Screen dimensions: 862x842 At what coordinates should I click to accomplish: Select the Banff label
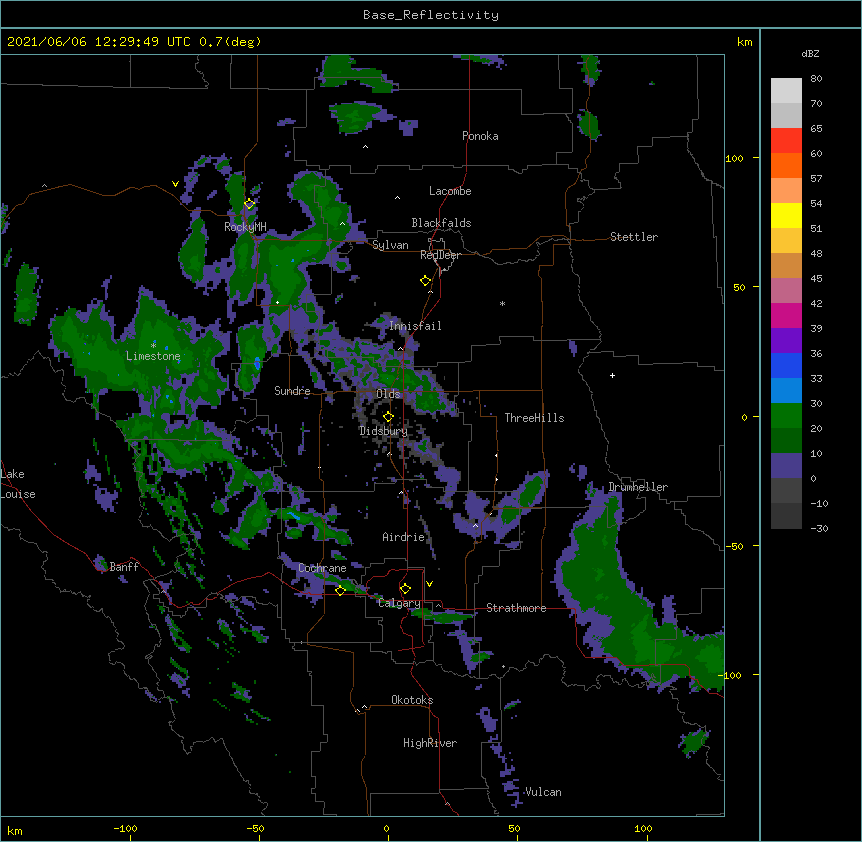point(124,567)
